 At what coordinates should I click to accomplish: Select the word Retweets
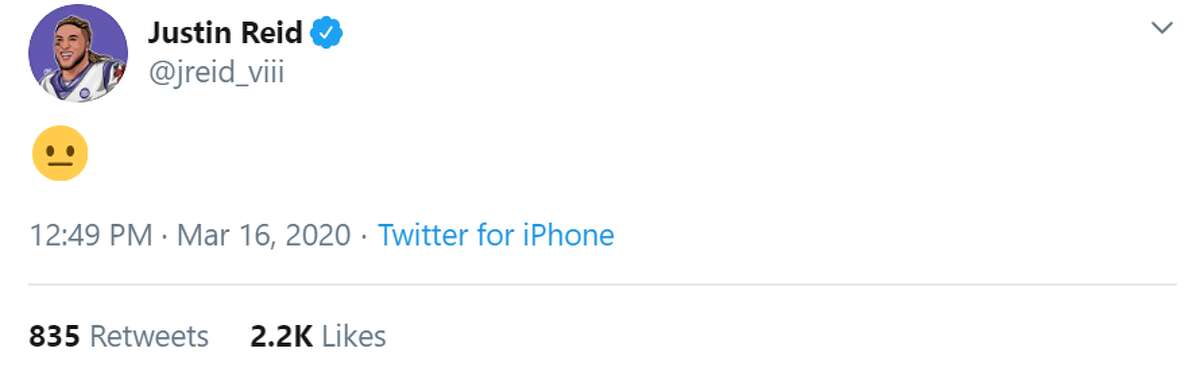(x=149, y=336)
